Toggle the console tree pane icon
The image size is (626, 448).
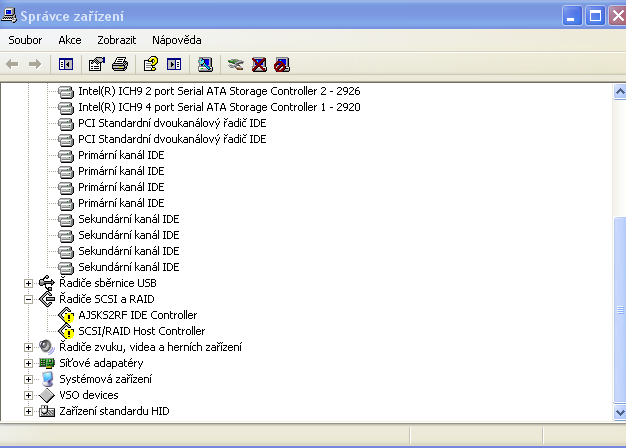(x=66, y=64)
